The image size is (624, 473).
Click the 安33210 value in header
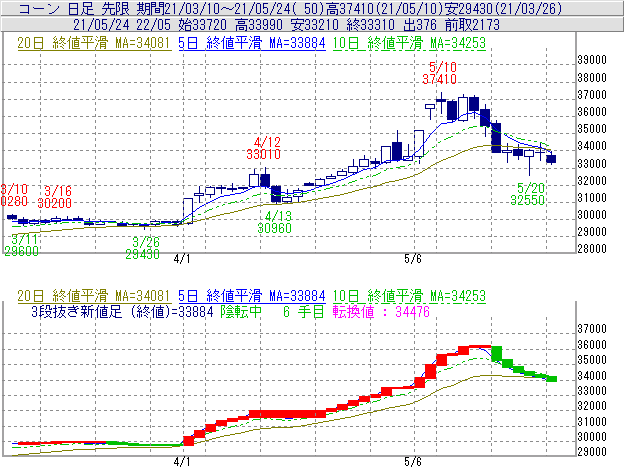coord(315,25)
